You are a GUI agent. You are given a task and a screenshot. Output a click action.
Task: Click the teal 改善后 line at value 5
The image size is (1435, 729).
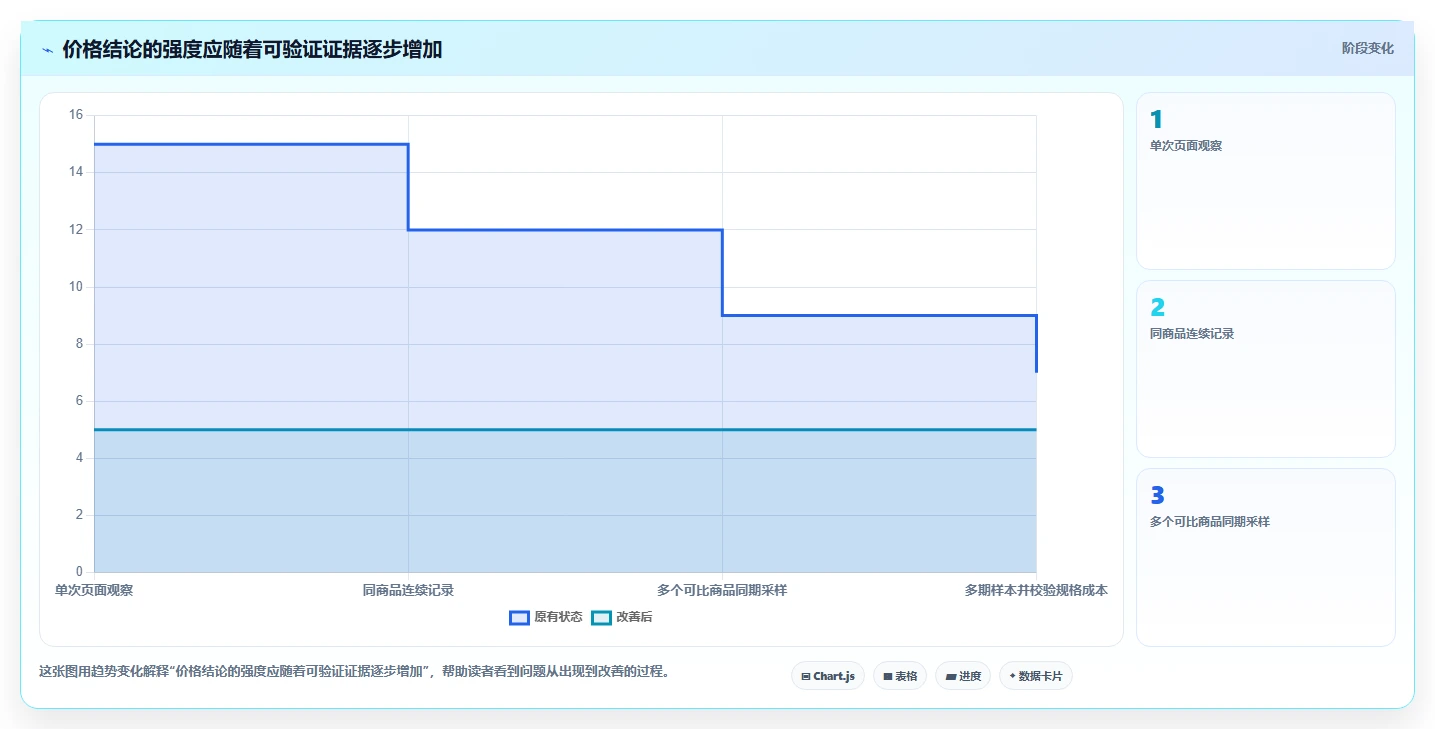pos(565,429)
